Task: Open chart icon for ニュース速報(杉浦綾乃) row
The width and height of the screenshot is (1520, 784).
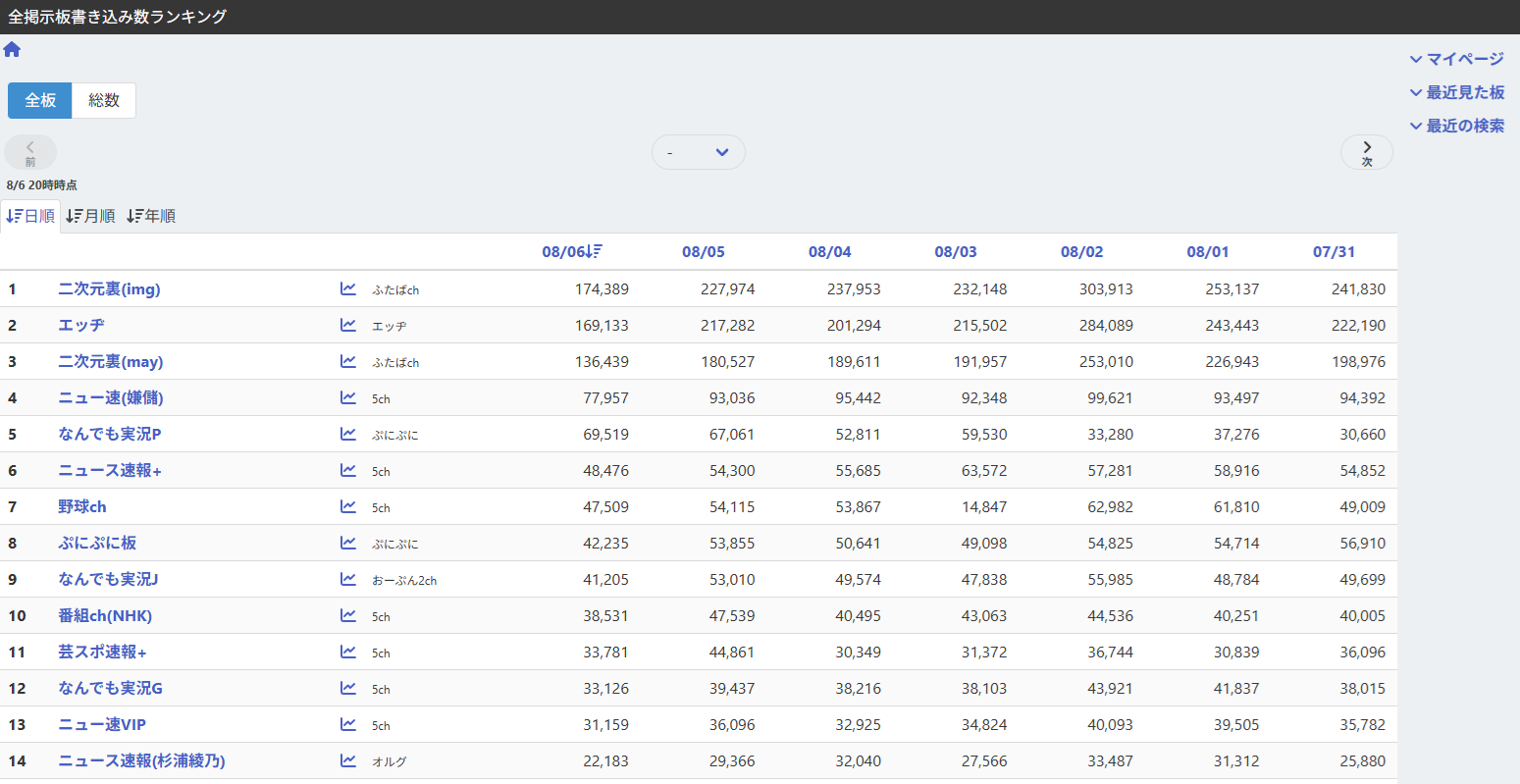Action: (x=347, y=760)
